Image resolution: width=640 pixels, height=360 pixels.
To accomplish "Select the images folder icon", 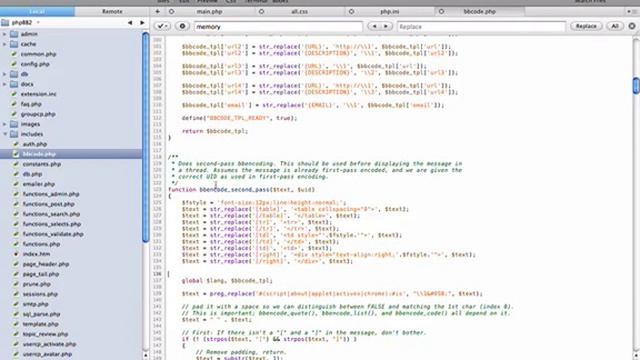I will [x=14, y=124].
